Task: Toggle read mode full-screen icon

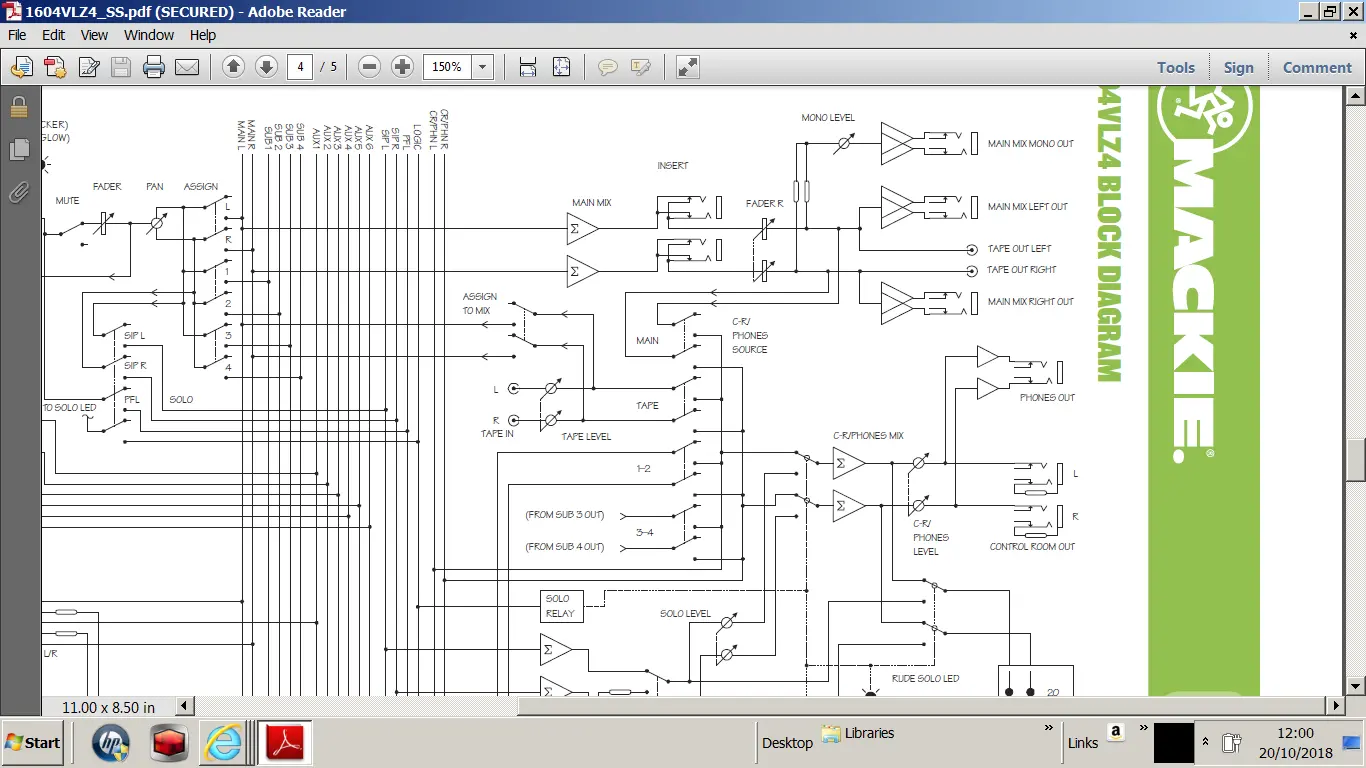Action: coord(687,67)
